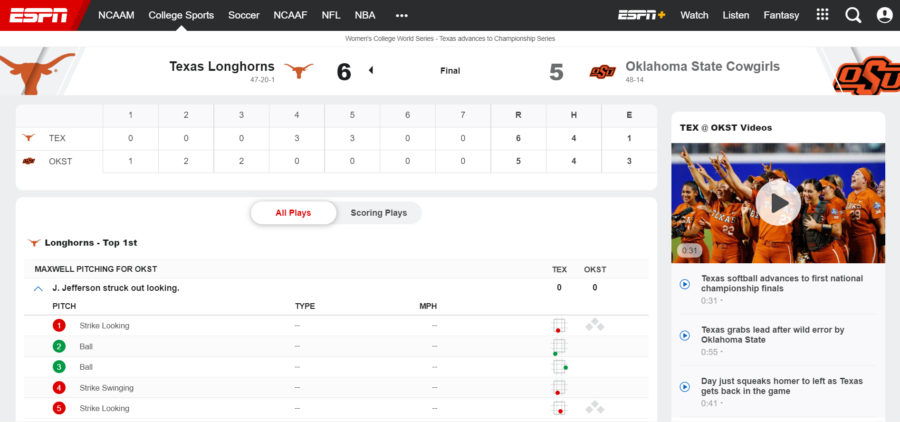Click the TEX logo in linescore row
This screenshot has width=900, height=422.
(x=29, y=138)
